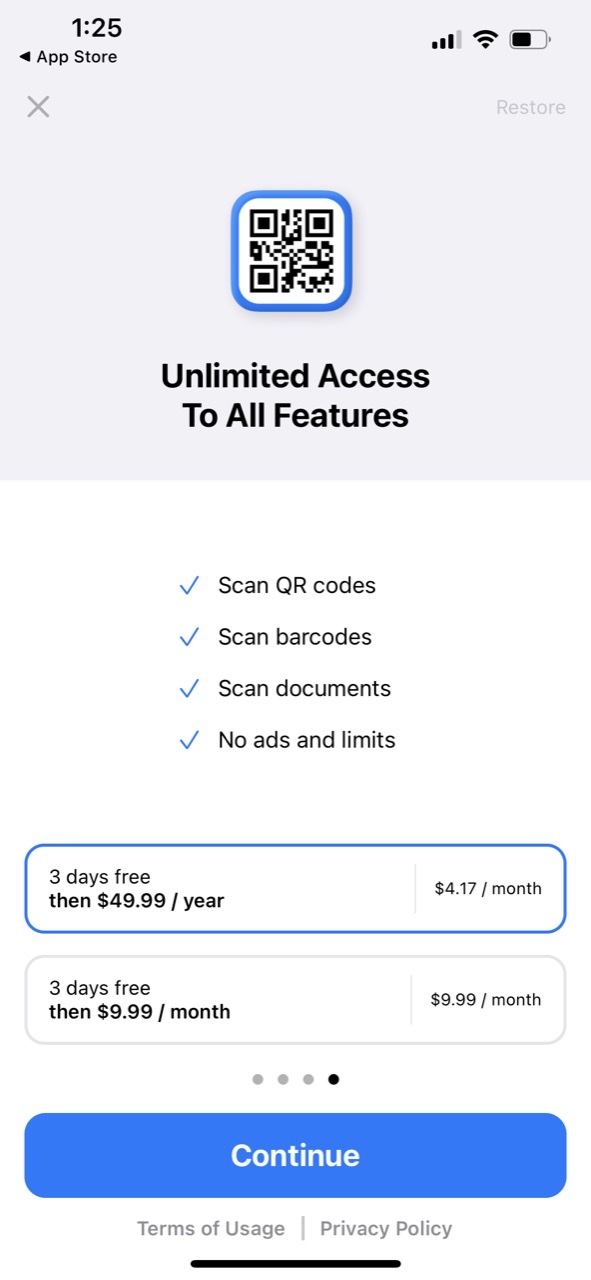The width and height of the screenshot is (591, 1280).
Task: Tap the QR code app icon
Action: [x=293, y=251]
